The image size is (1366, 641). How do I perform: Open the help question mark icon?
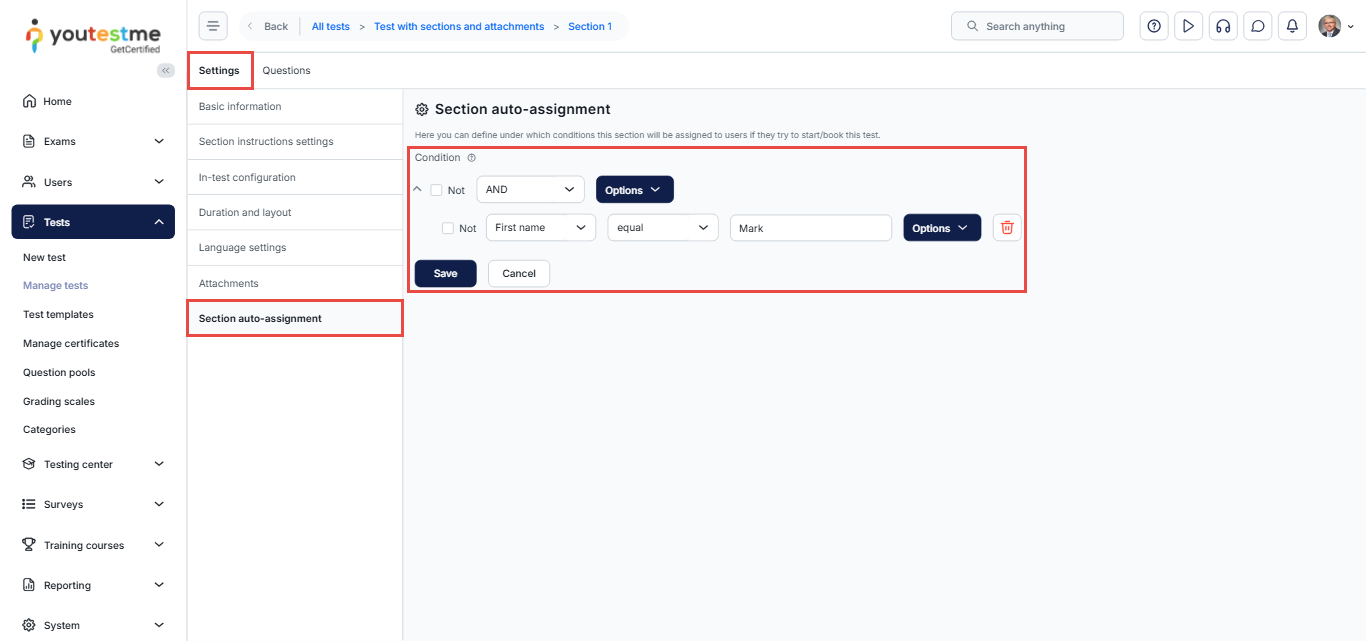click(x=1154, y=26)
